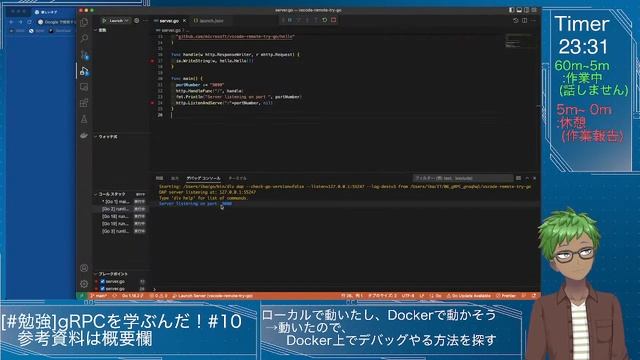Click Prettier in the status bar

pyautogui.click(x=506, y=296)
